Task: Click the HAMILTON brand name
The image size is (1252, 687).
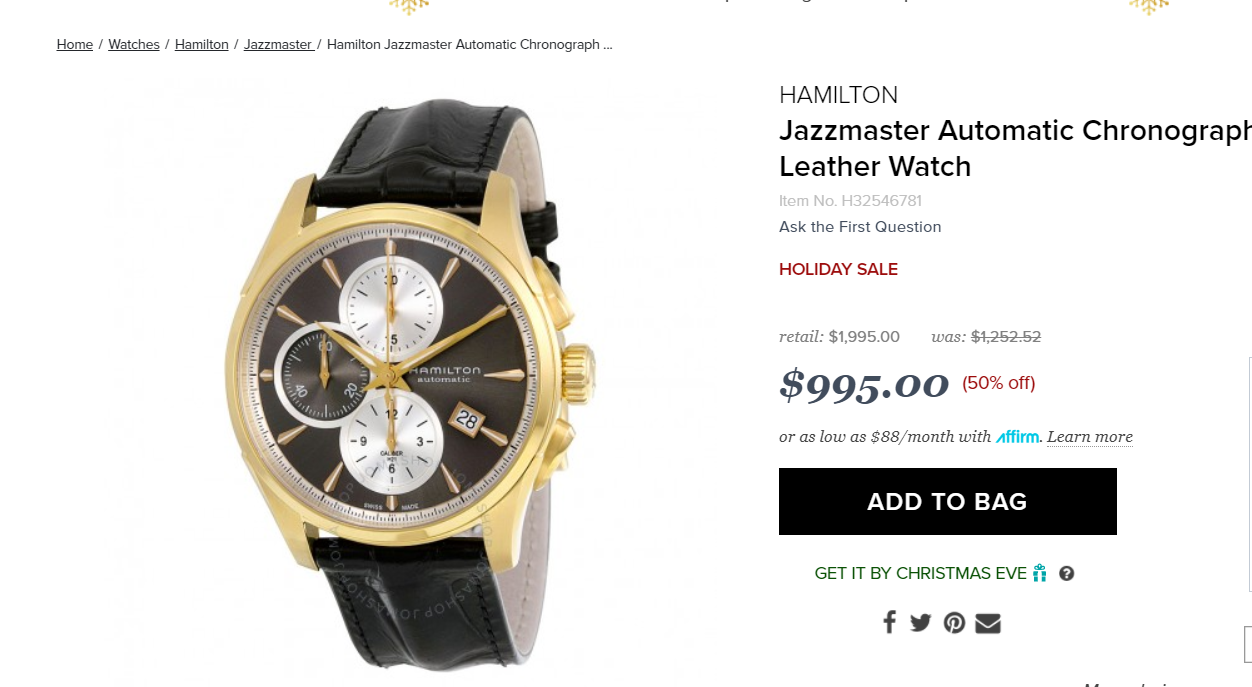Action: 838,95
